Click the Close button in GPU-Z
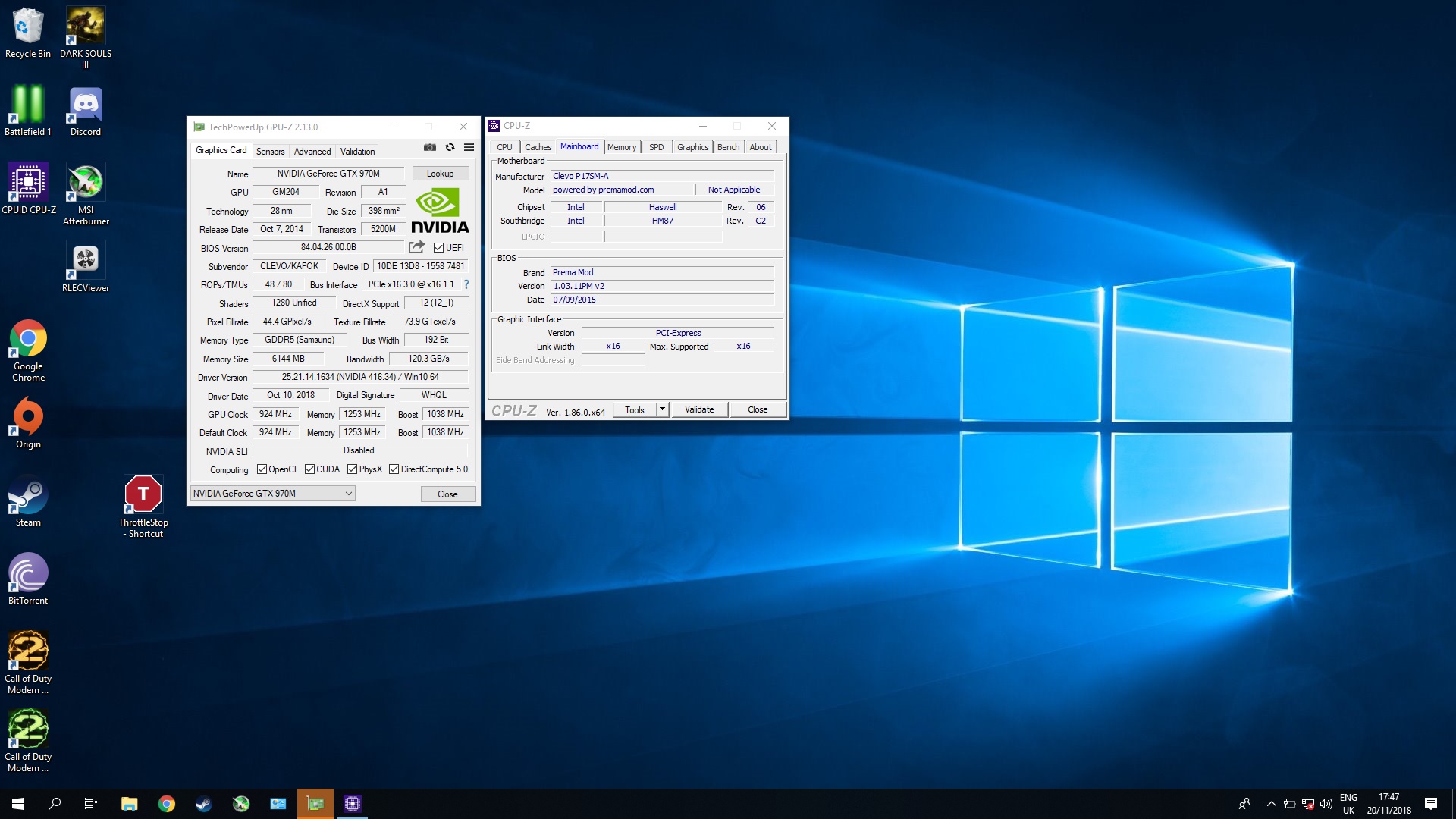Screen dimensions: 1456x819 click(x=447, y=494)
